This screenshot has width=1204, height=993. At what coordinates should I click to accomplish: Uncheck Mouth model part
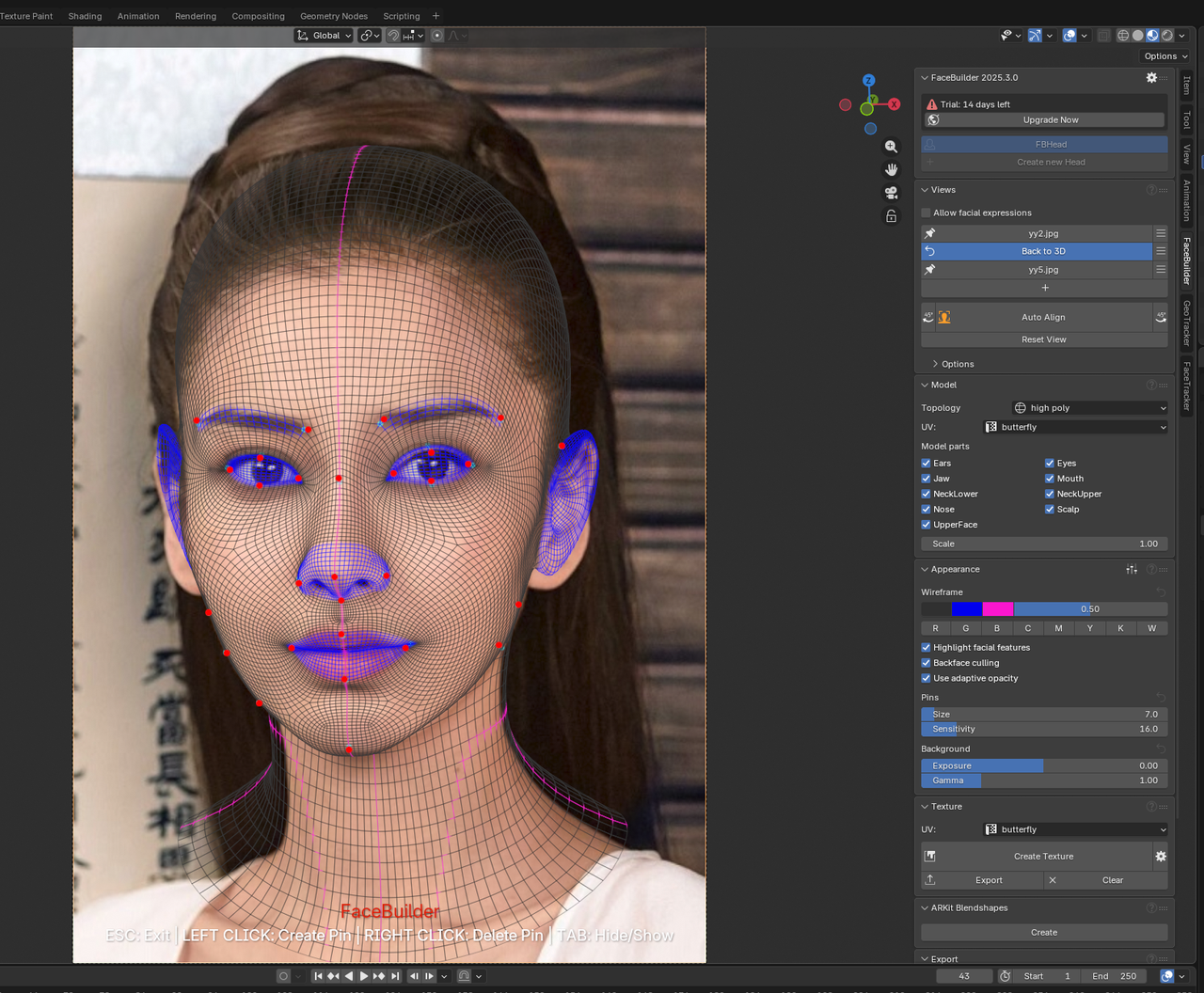coord(1050,479)
